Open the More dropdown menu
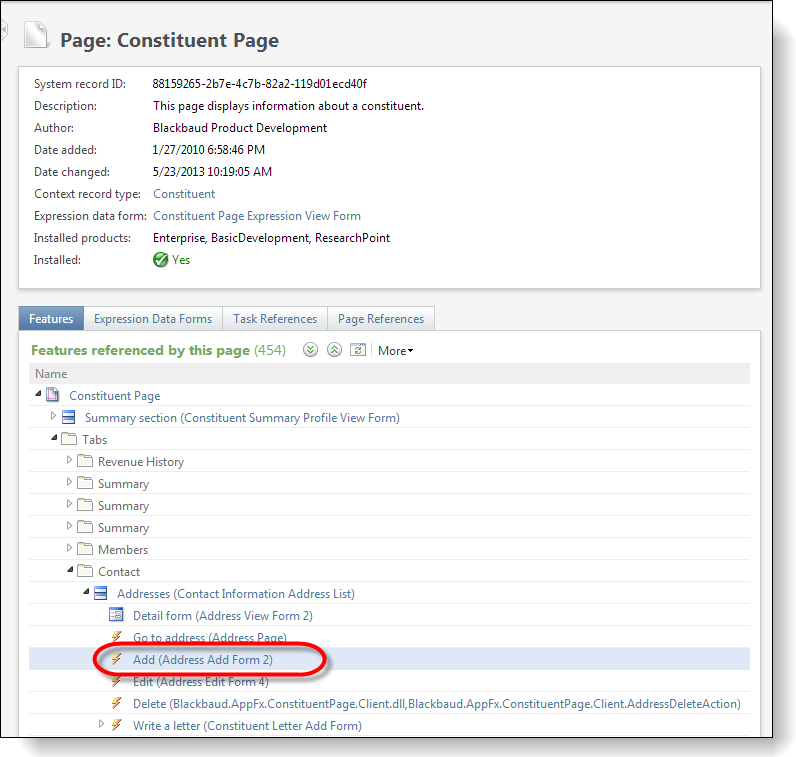Image resolution: width=796 pixels, height=757 pixels. (x=395, y=351)
